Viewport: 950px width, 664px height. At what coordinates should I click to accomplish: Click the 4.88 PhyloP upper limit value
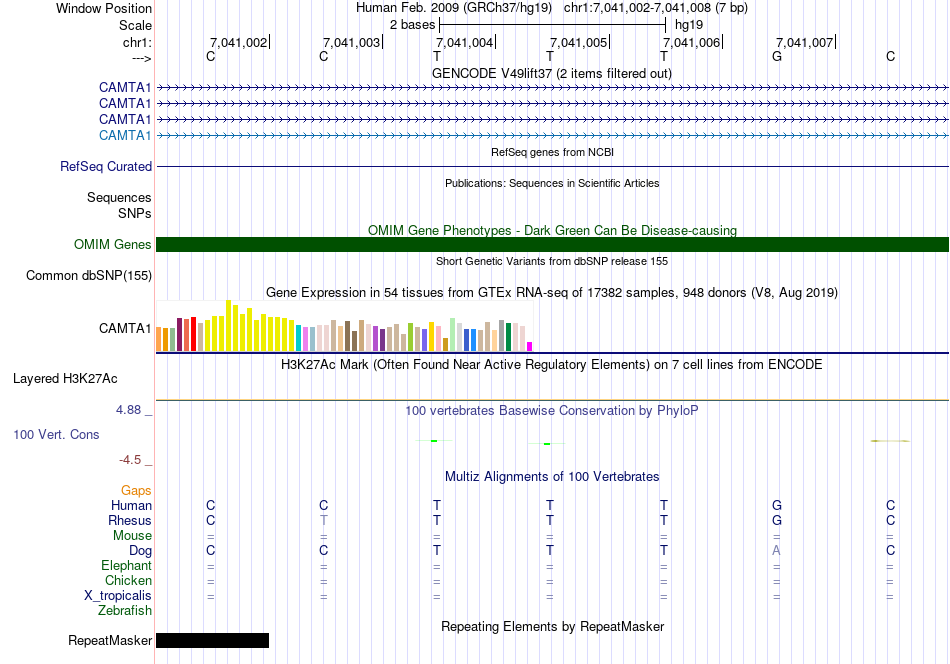click(128, 410)
